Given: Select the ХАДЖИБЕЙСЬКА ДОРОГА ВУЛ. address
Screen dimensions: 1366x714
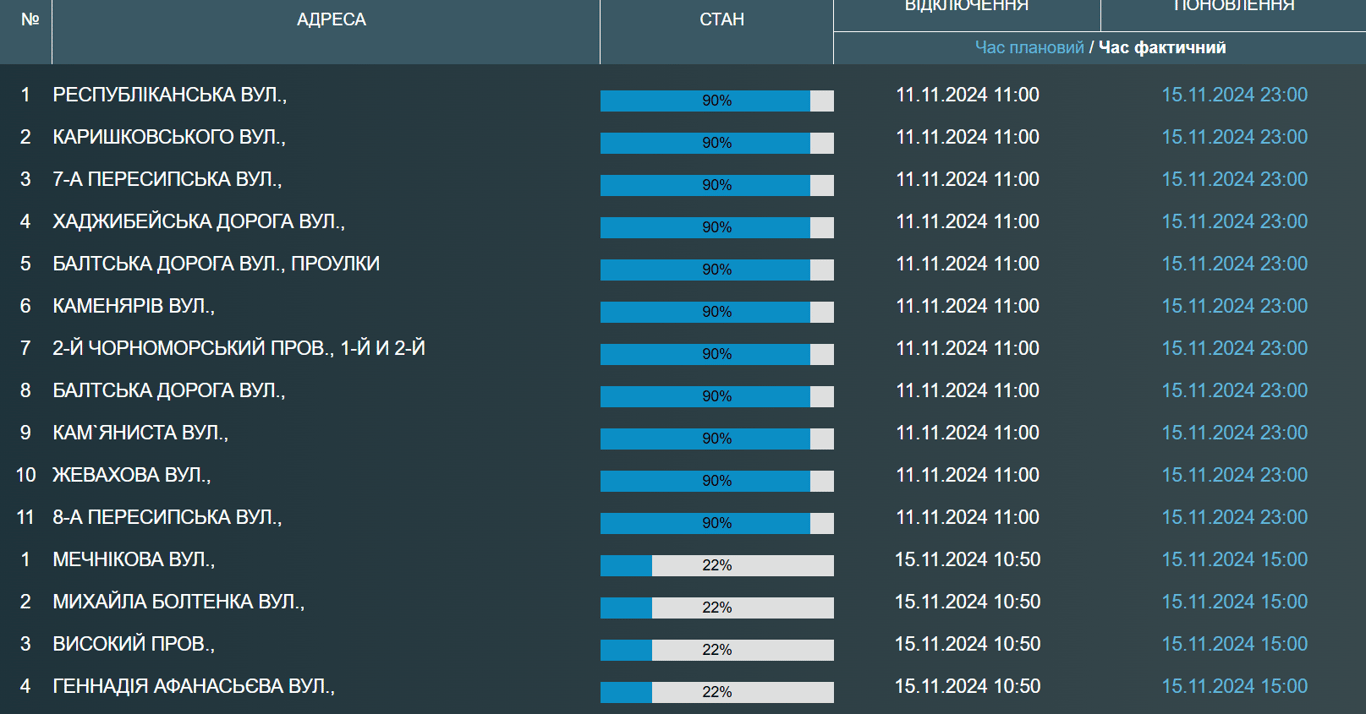Looking at the screenshot, I should point(198,222).
